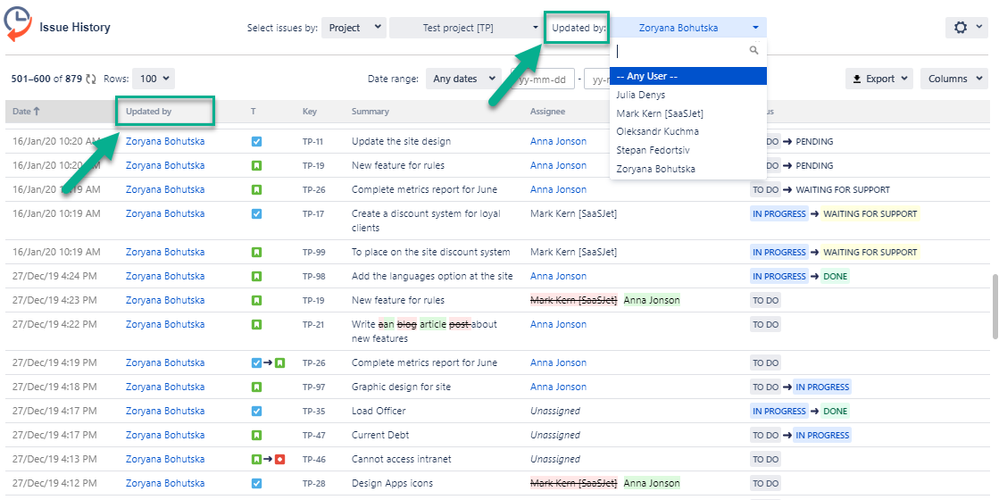999x500 pixels.
Task: Click Anna Jonson assignee for TP-98
Action: (558, 276)
